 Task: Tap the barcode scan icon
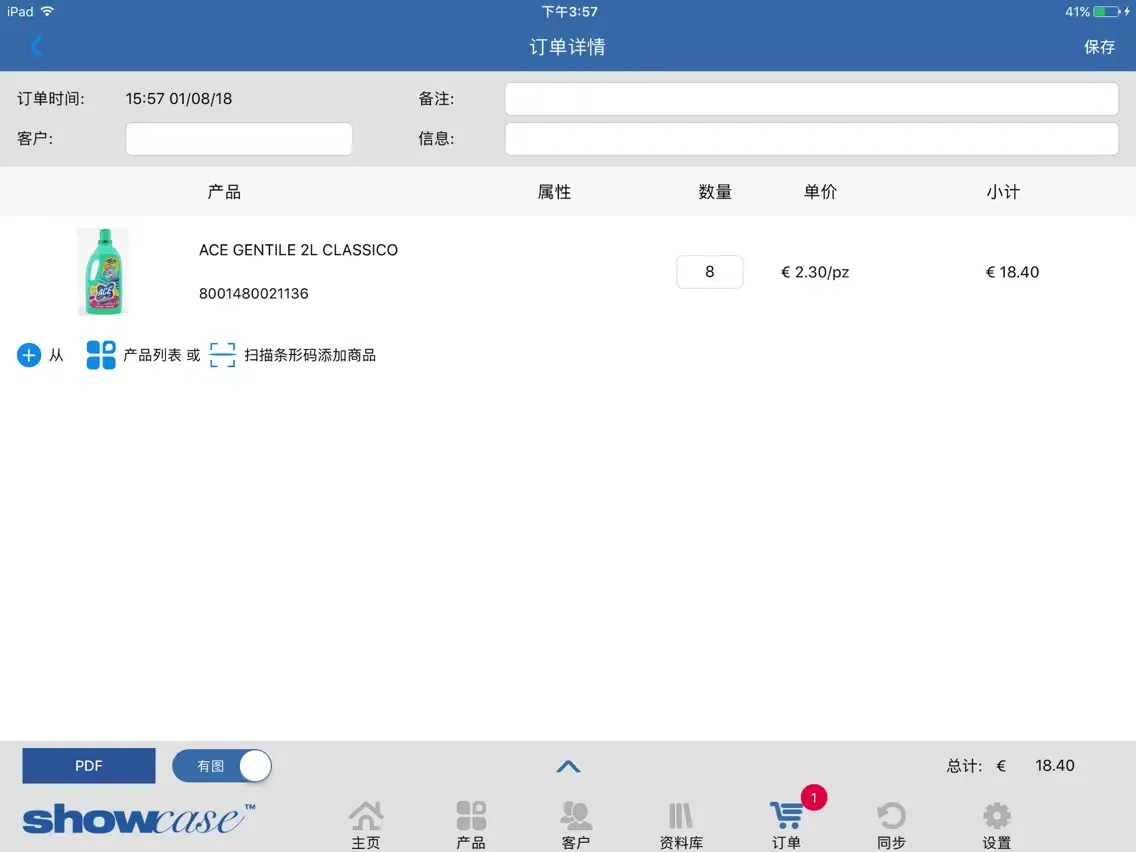[222, 355]
